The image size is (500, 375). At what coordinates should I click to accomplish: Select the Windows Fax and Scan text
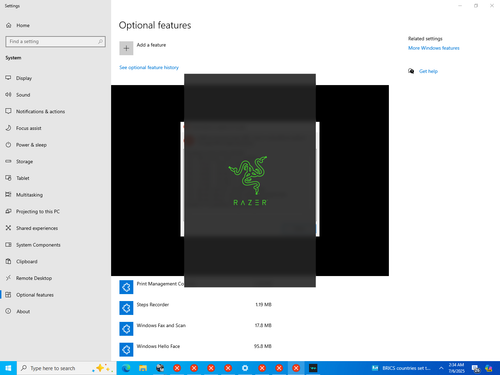(x=161, y=325)
